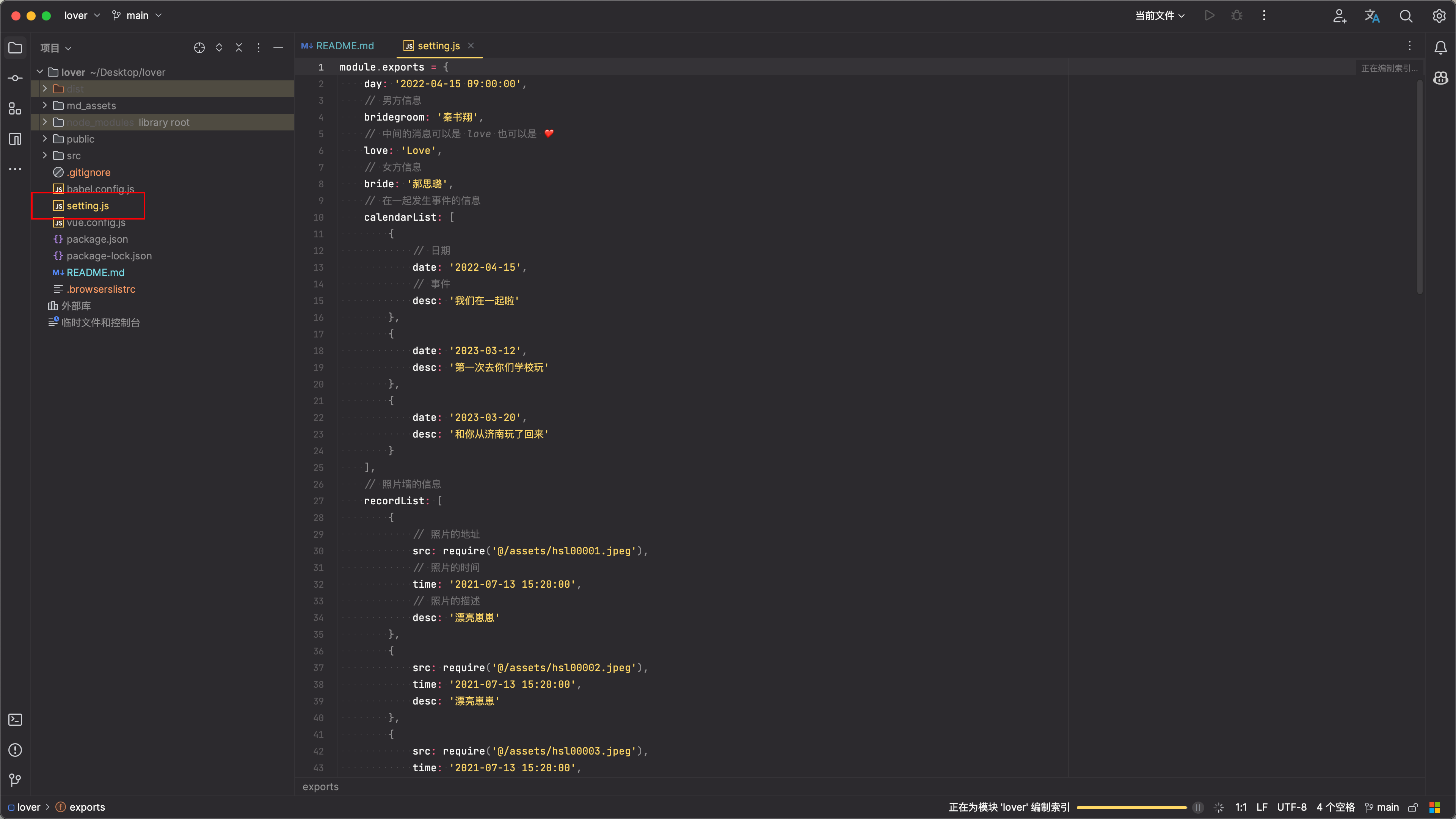Click UTF-8 encoding in status bar

pos(1291,807)
